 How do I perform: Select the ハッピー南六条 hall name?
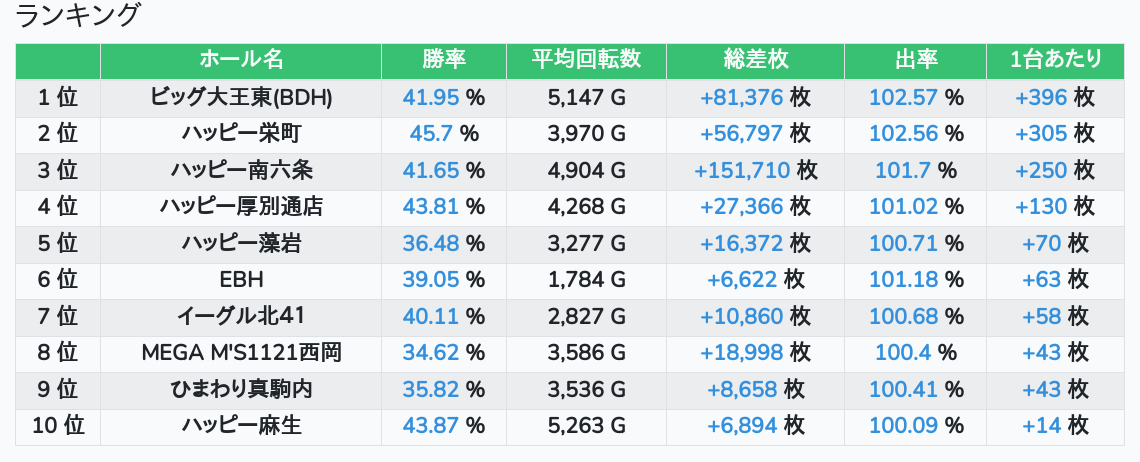click(241, 170)
